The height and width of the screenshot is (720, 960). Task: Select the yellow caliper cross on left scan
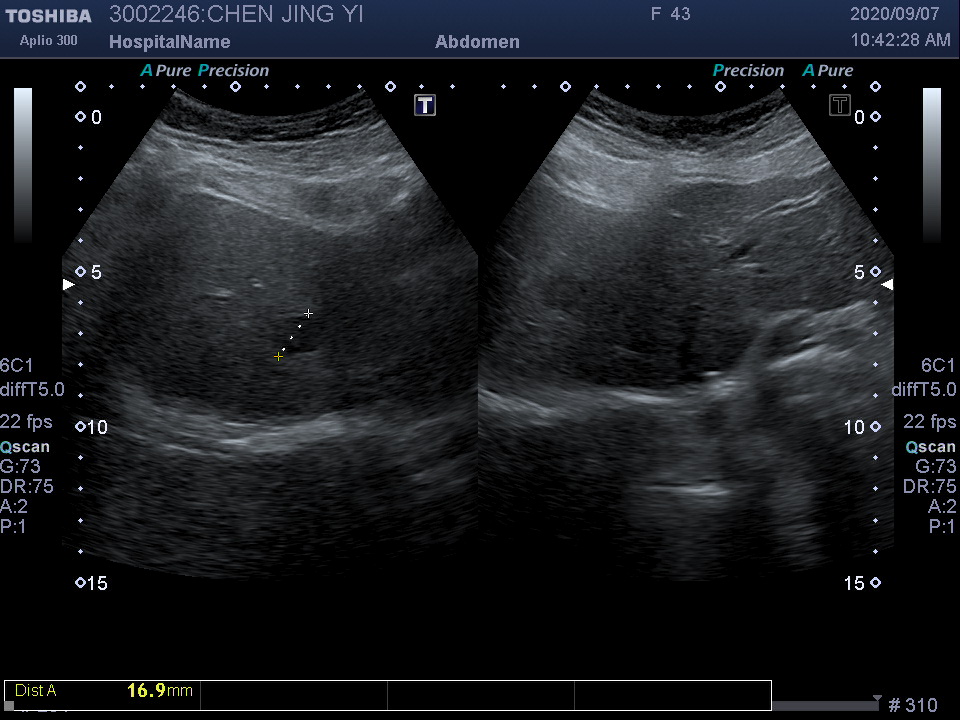click(x=279, y=356)
